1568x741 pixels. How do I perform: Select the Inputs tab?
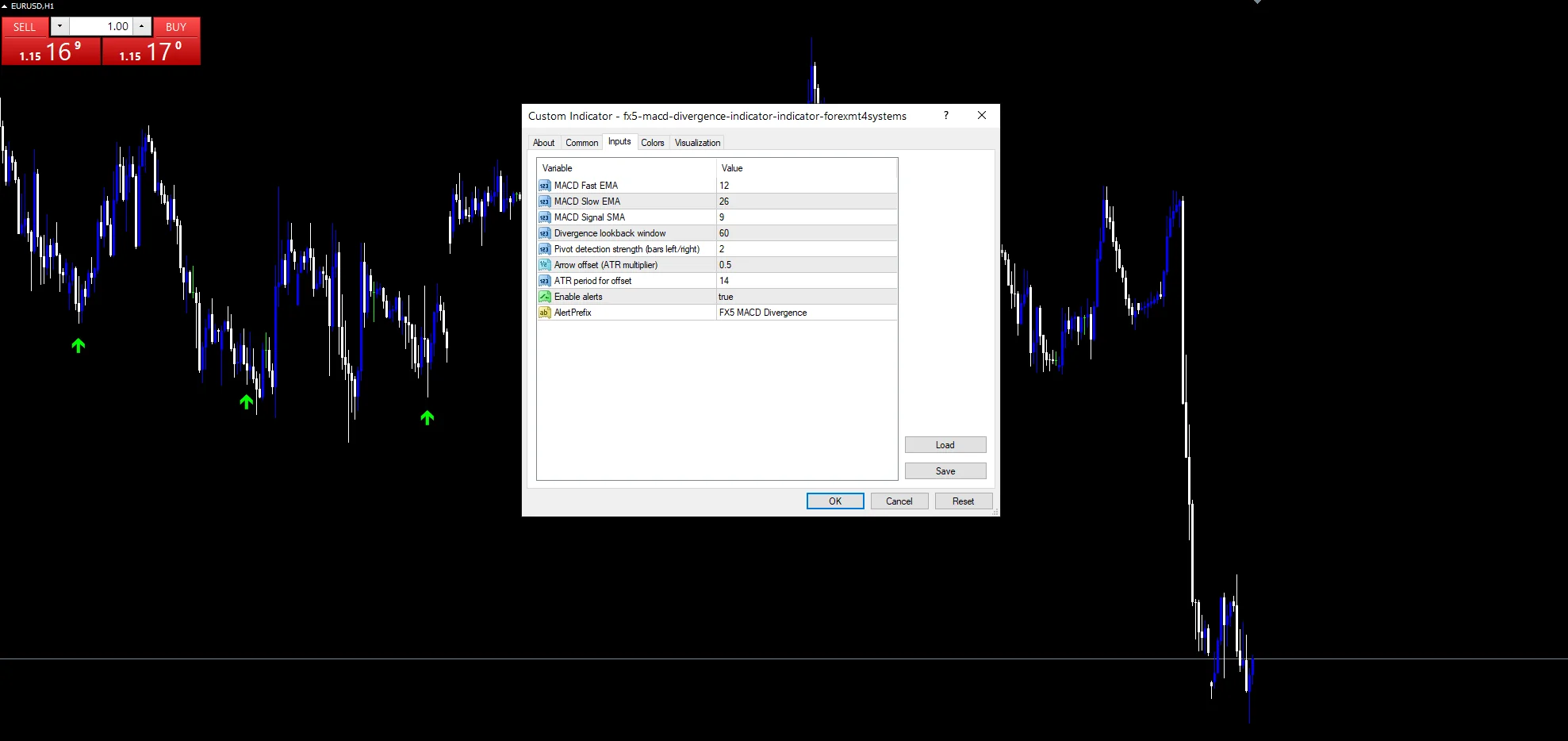pos(619,142)
